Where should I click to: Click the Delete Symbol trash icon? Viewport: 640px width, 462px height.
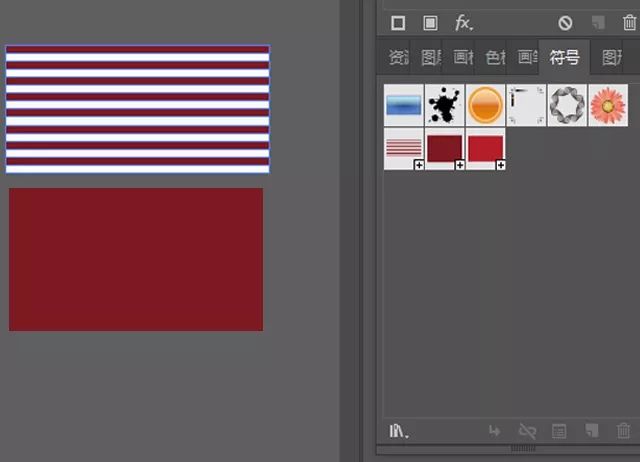coord(624,432)
